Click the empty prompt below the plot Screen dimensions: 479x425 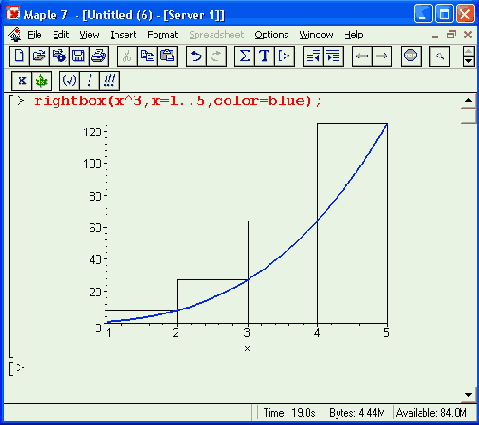tap(20, 368)
